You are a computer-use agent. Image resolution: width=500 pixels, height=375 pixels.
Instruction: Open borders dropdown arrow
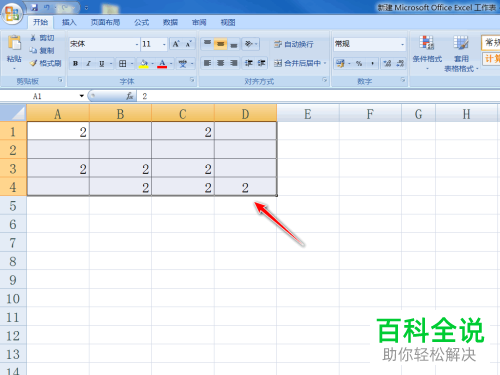(x=132, y=63)
